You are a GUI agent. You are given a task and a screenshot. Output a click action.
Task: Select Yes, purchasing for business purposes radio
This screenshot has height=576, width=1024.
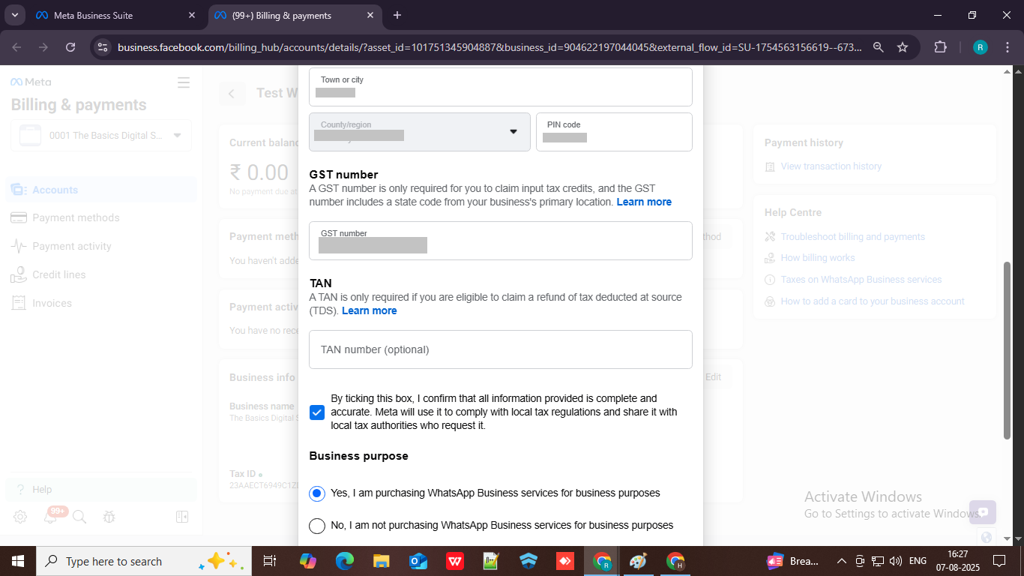(x=317, y=493)
